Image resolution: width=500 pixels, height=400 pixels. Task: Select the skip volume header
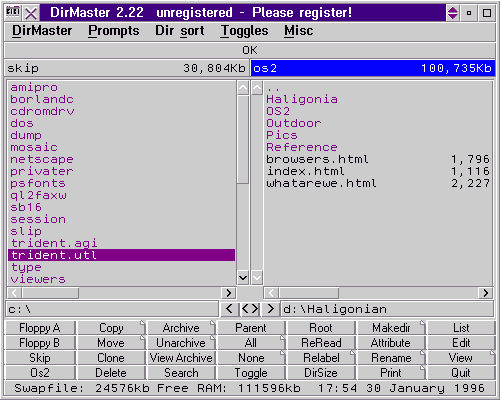point(127,68)
